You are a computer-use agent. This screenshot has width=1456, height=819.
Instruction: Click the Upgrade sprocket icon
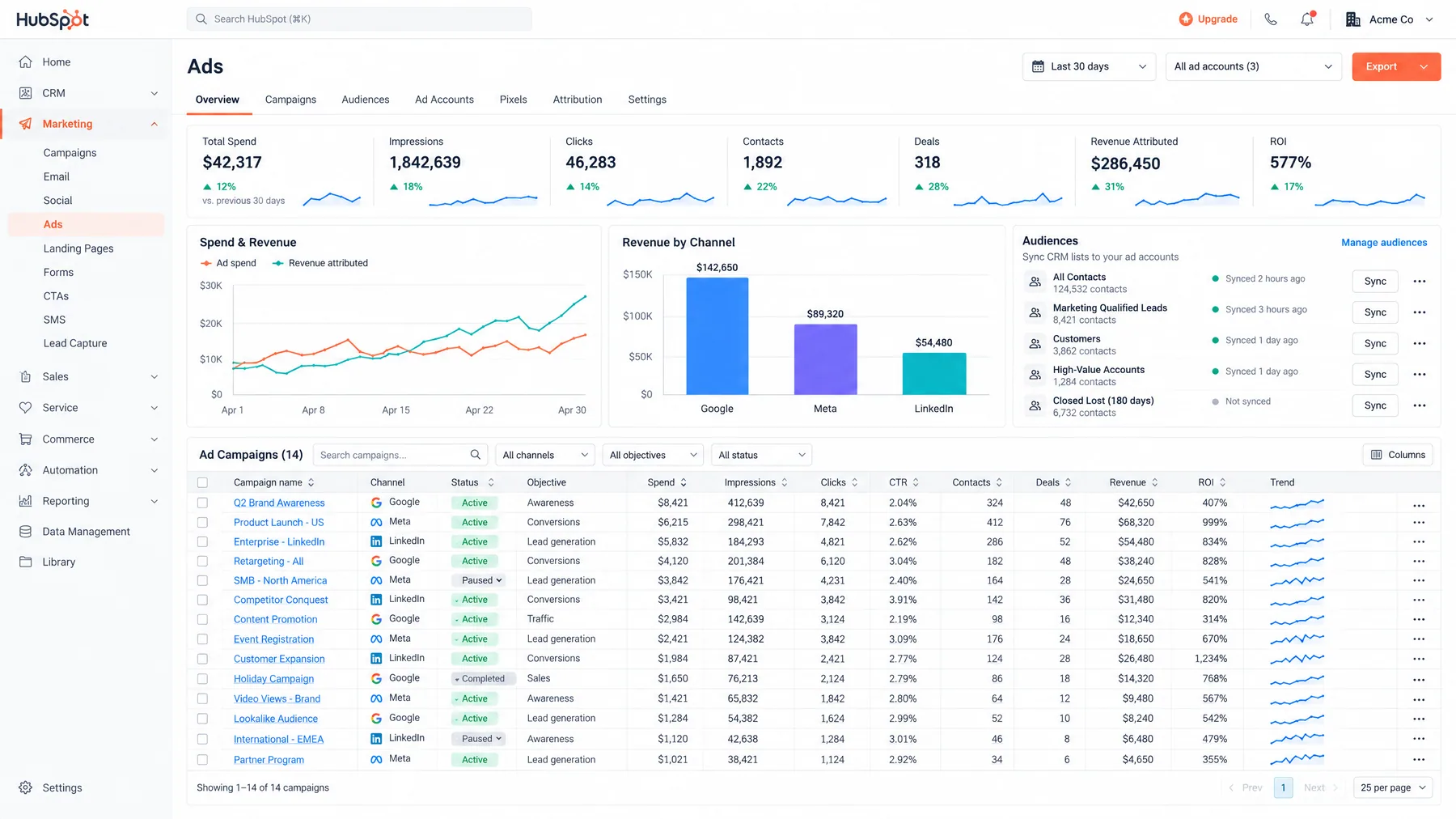pos(1186,19)
